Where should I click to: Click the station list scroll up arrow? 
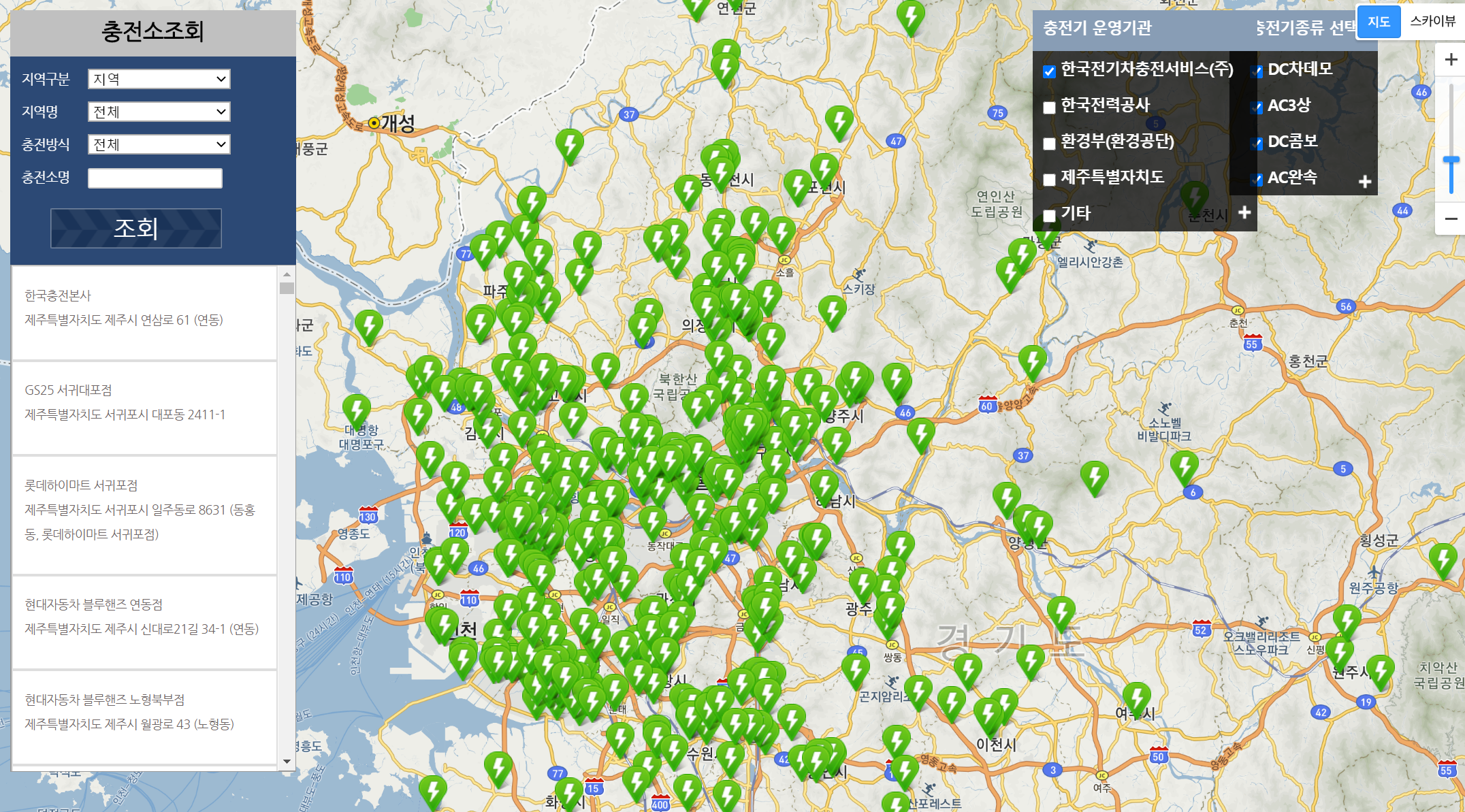287,274
